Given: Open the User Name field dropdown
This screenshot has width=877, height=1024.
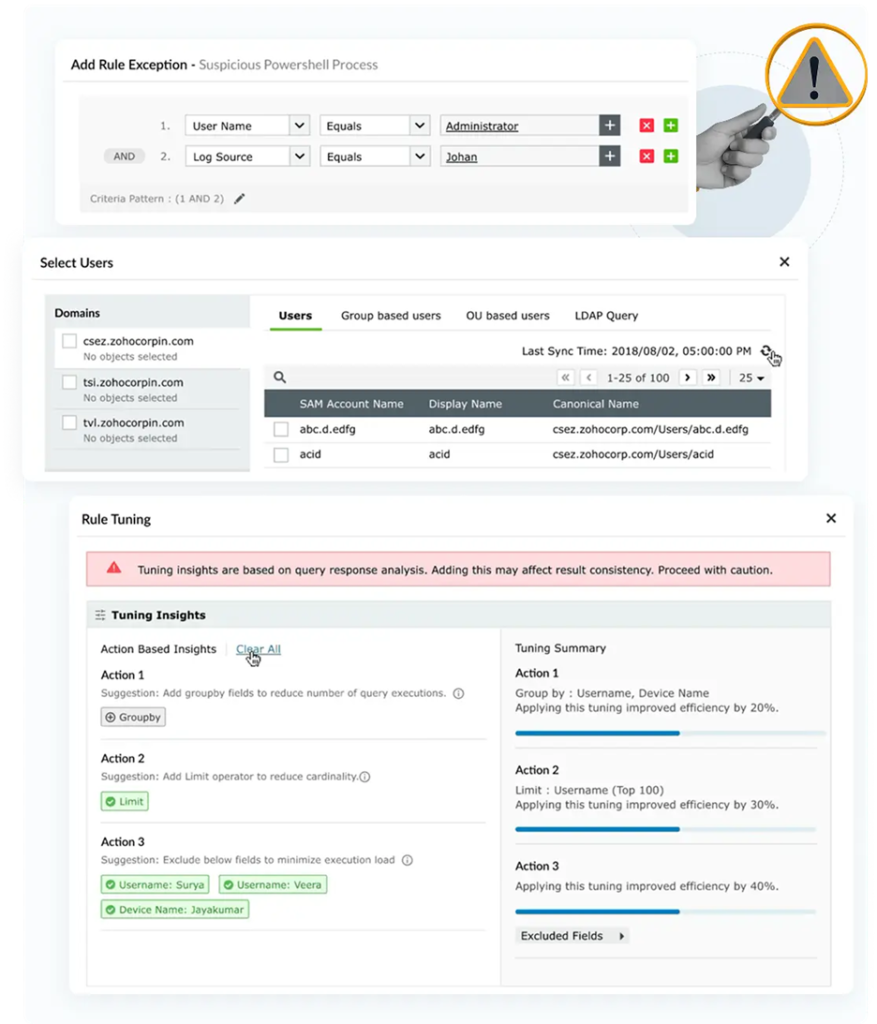Looking at the screenshot, I should tap(299, 126).
